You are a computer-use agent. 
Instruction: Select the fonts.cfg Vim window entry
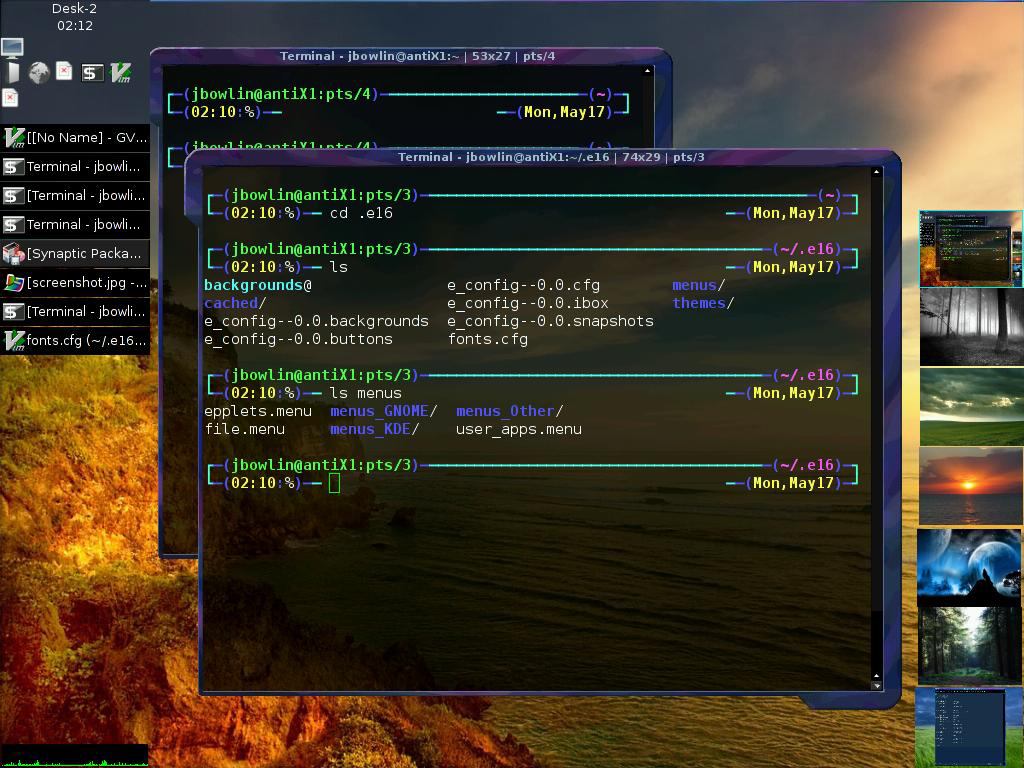tap(75, 341)
